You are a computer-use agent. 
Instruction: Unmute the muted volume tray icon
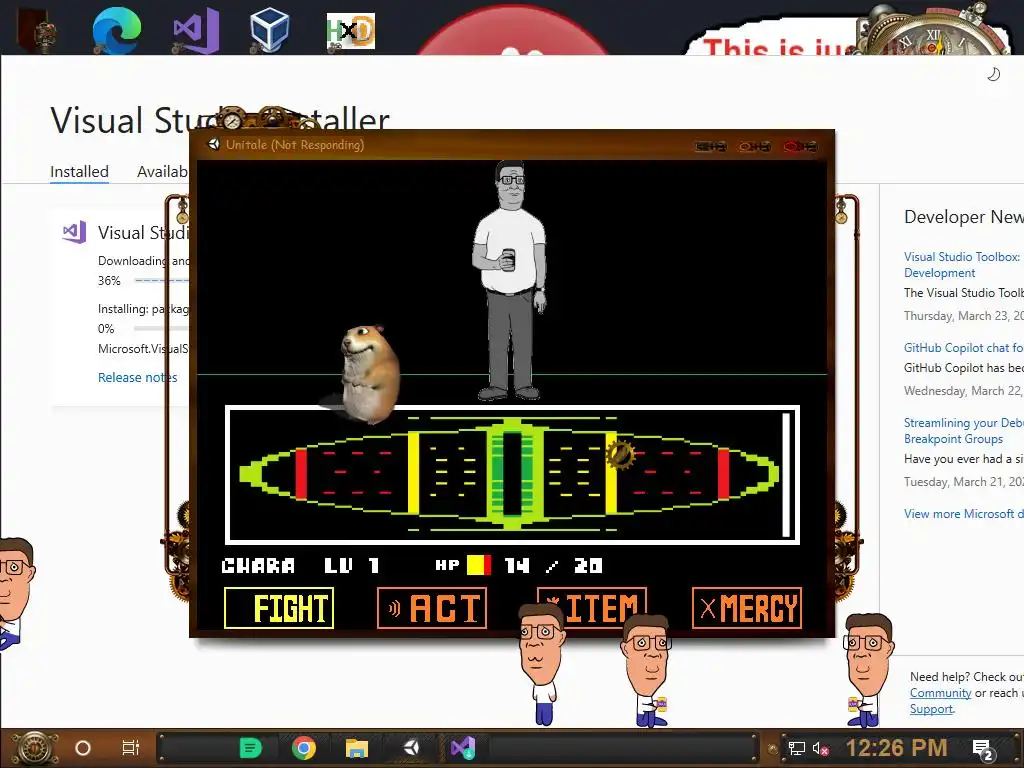(821, 748)
